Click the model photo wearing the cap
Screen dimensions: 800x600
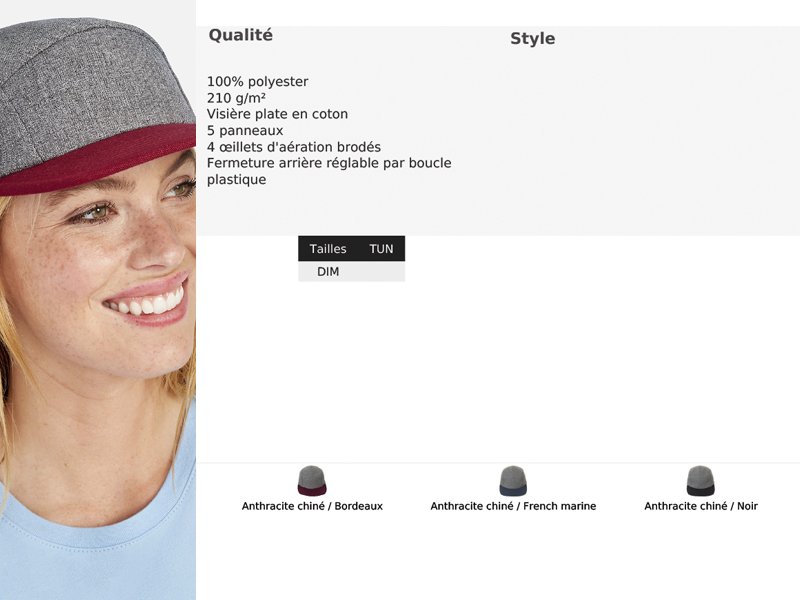pyautogui.click(x=97, y=300)
